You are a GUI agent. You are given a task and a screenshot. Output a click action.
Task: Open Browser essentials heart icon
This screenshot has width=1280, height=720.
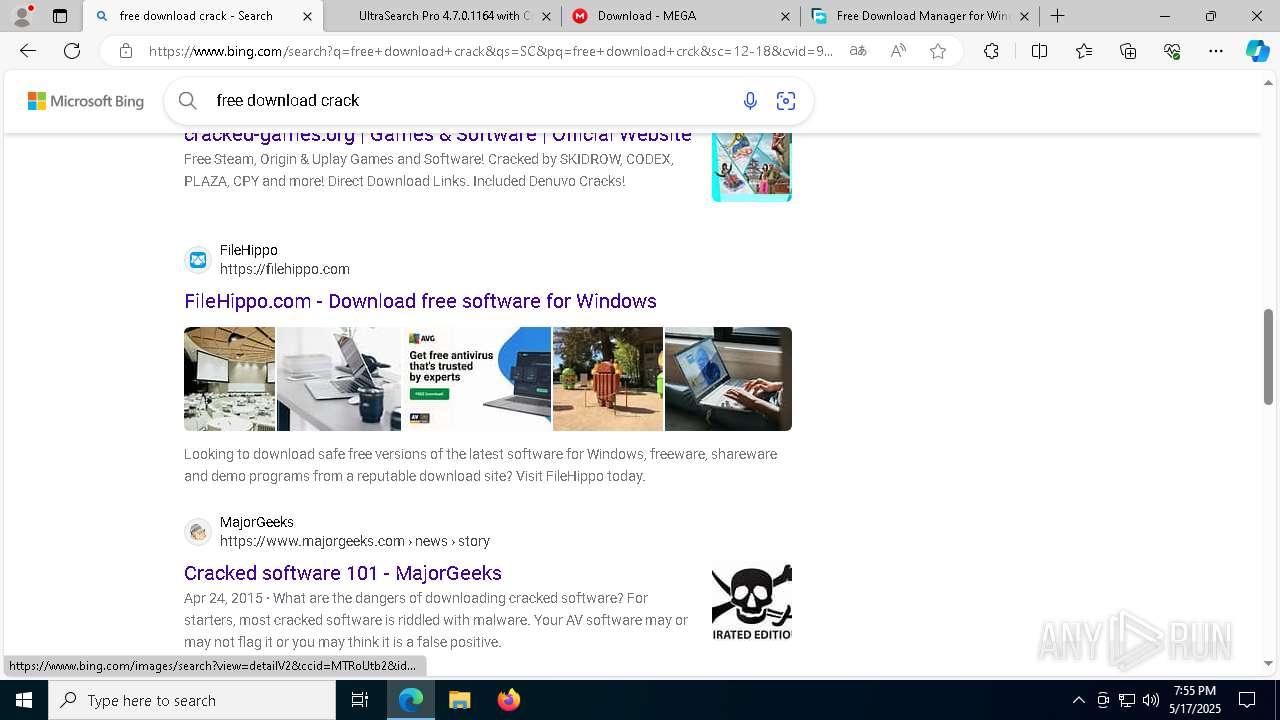1172,51
